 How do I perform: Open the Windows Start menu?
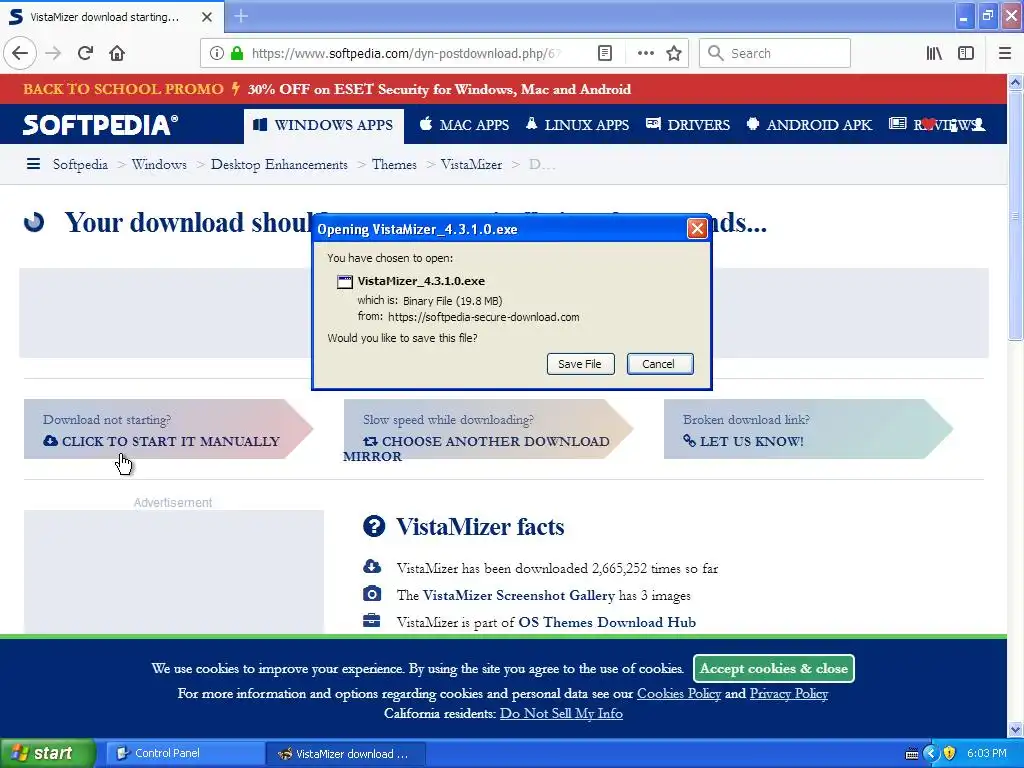click(x=47, y=753)
